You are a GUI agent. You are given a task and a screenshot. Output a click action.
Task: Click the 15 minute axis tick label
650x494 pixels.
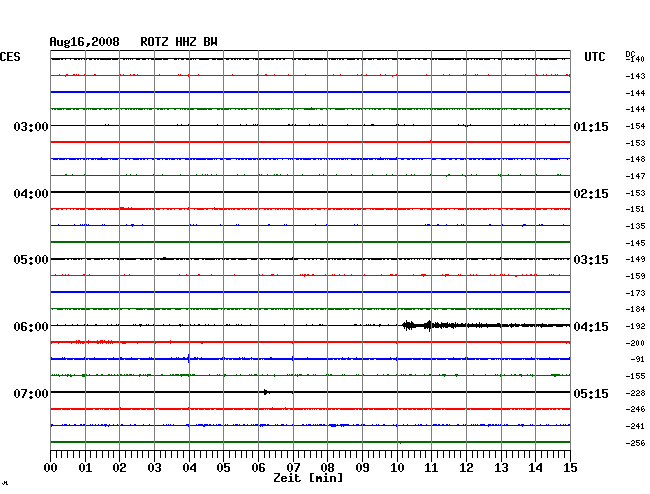pos(570,467)
